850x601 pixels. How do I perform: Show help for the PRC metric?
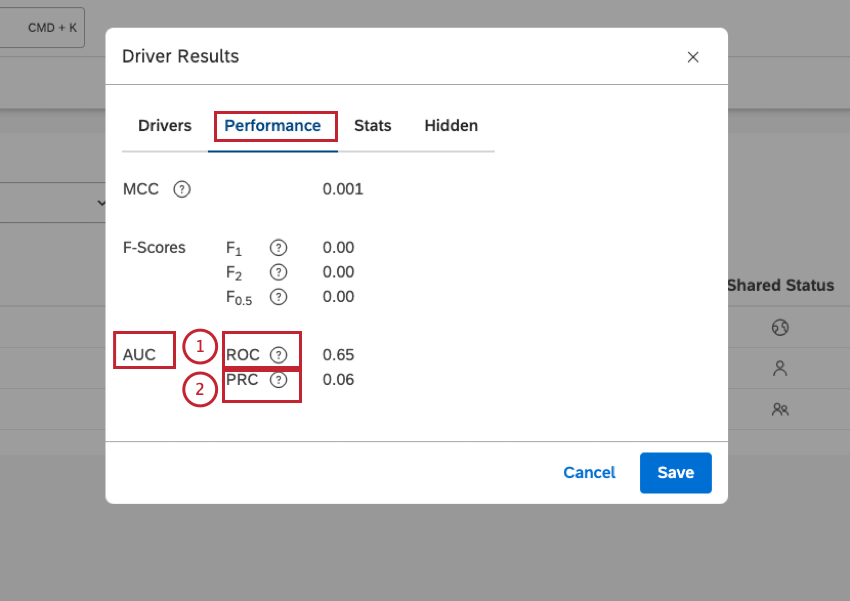pyautogui.click(x=279, y=380)
